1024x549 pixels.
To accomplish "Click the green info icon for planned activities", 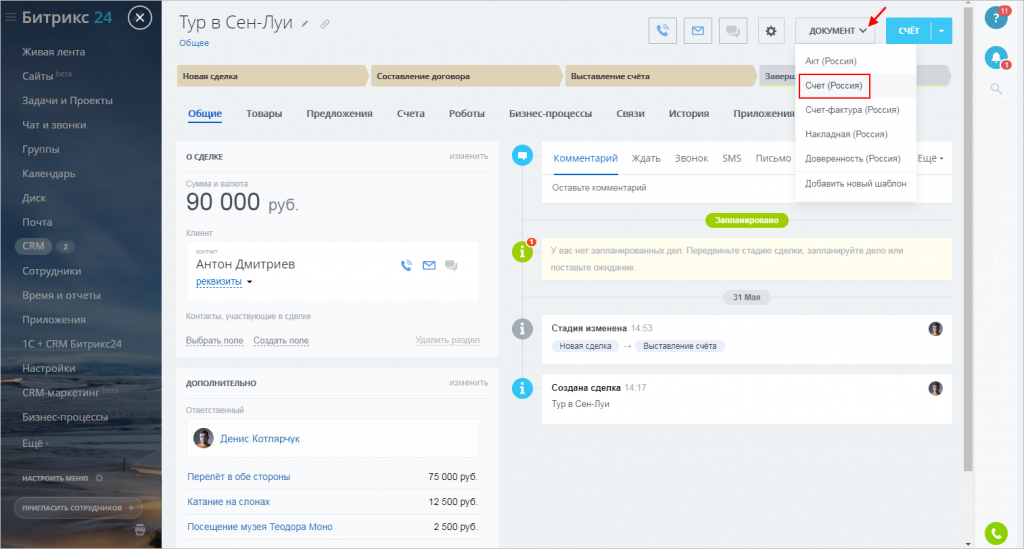I will click(x=522, y=251).
